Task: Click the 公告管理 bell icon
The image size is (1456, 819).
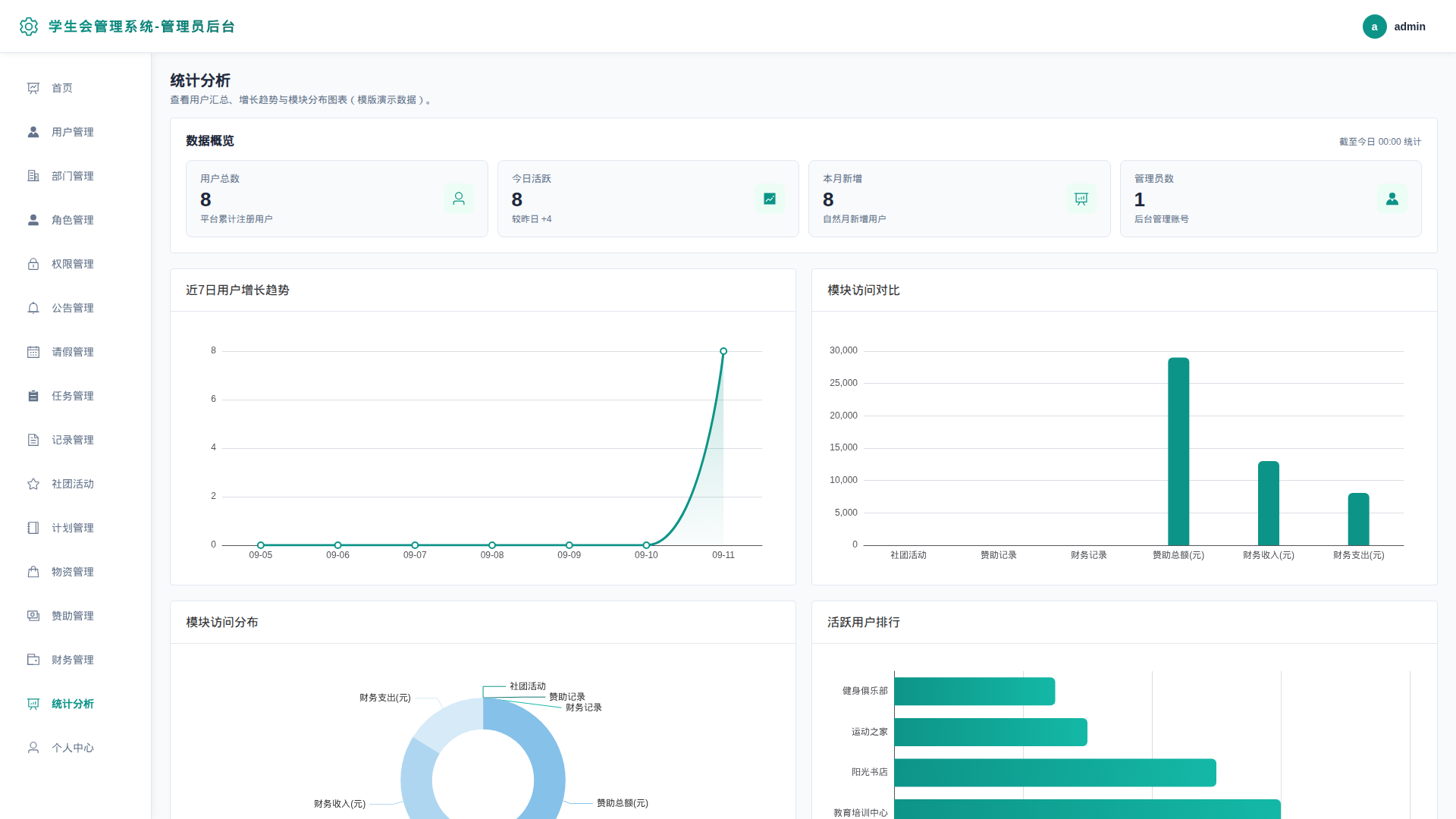Action: (x=33, y=308)
